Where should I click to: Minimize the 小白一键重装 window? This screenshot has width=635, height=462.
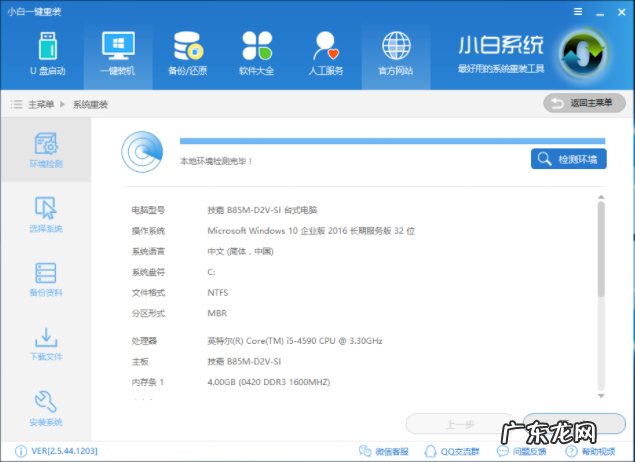pos(600,13)
